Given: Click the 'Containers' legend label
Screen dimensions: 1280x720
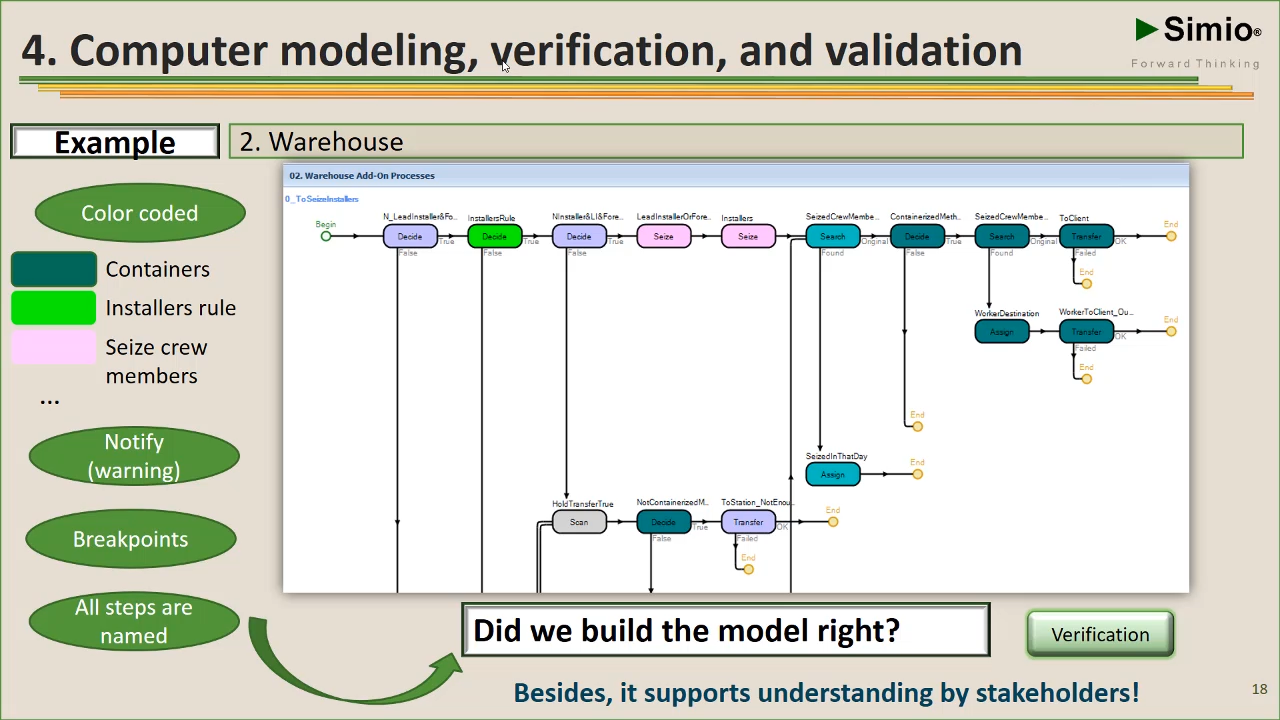Looking at the screenshot, I should coord(158,269).
